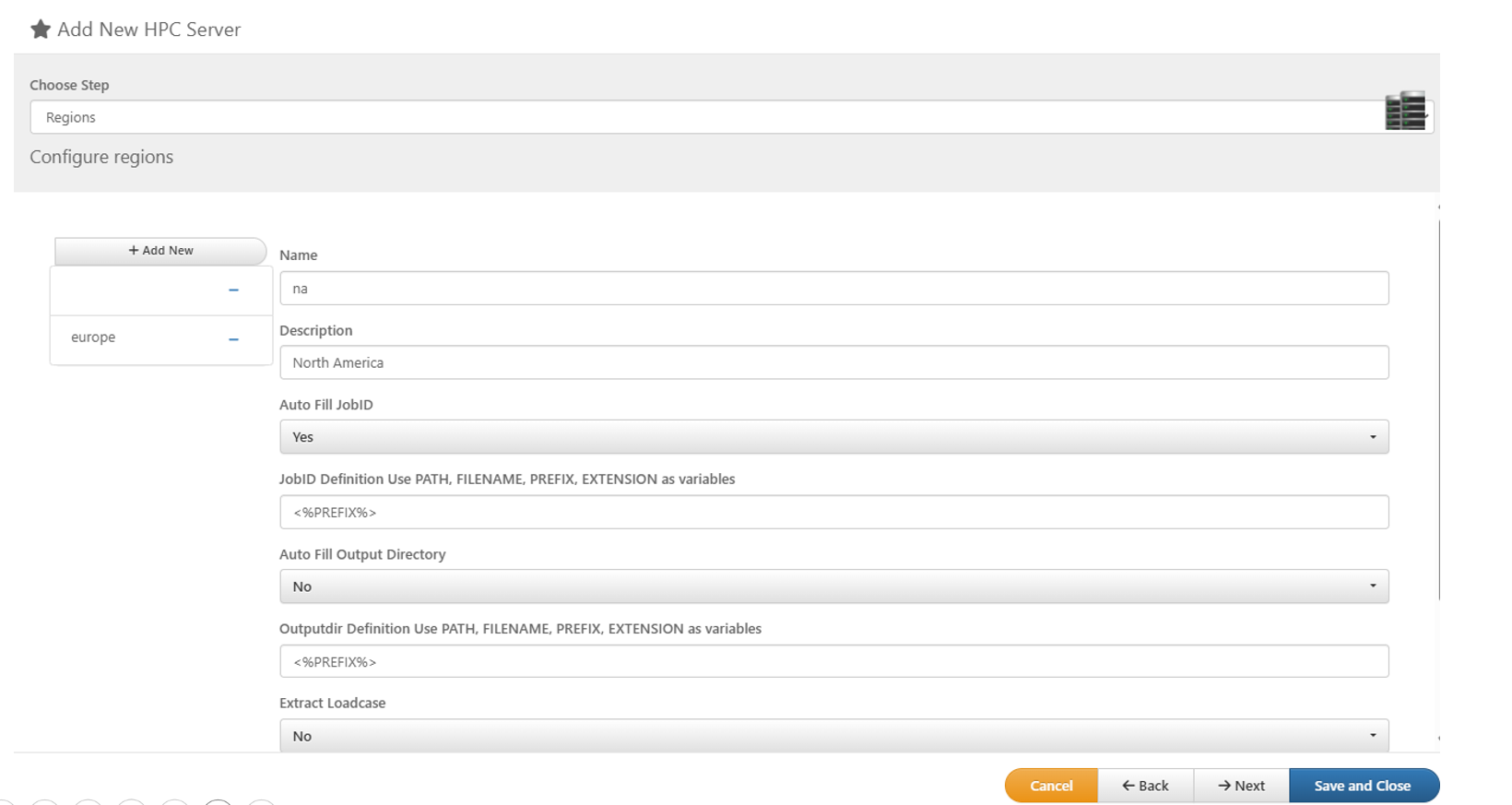
Task: Expand the Extract Loadcase dropdown
Action: click(x=833, y=736)
